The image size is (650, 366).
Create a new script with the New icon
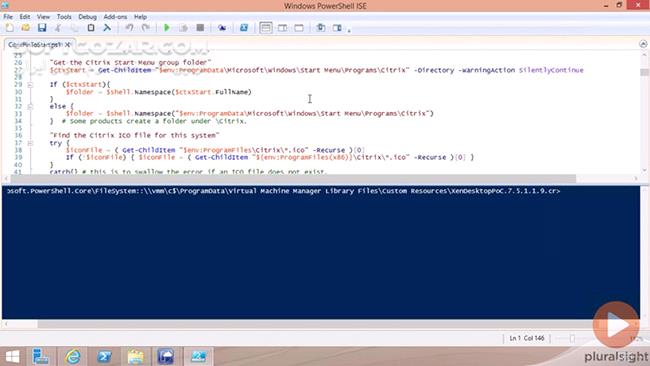(x=9, y=28)
